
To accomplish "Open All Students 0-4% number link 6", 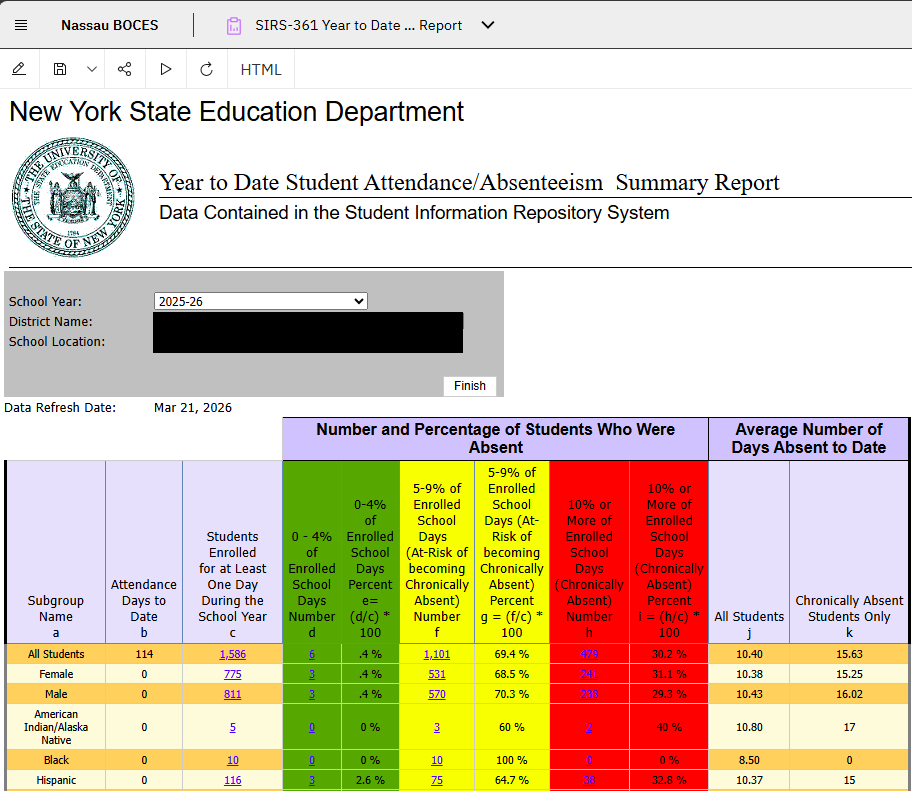I will 312,654.
